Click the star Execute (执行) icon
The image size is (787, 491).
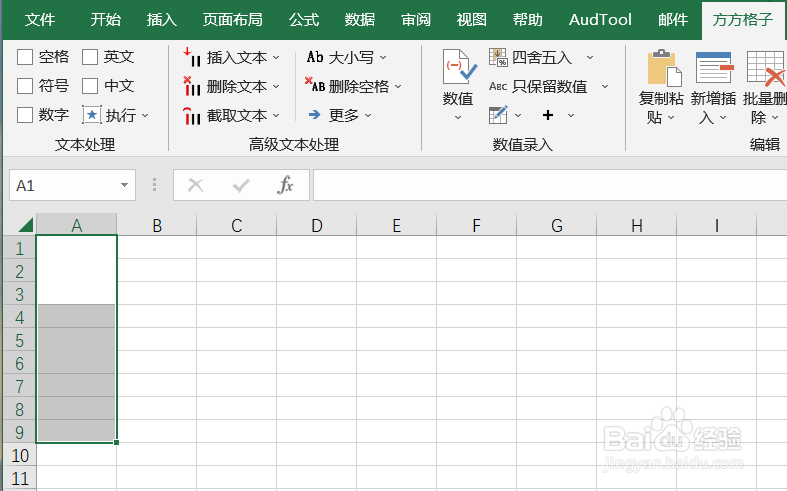point(92,115)
